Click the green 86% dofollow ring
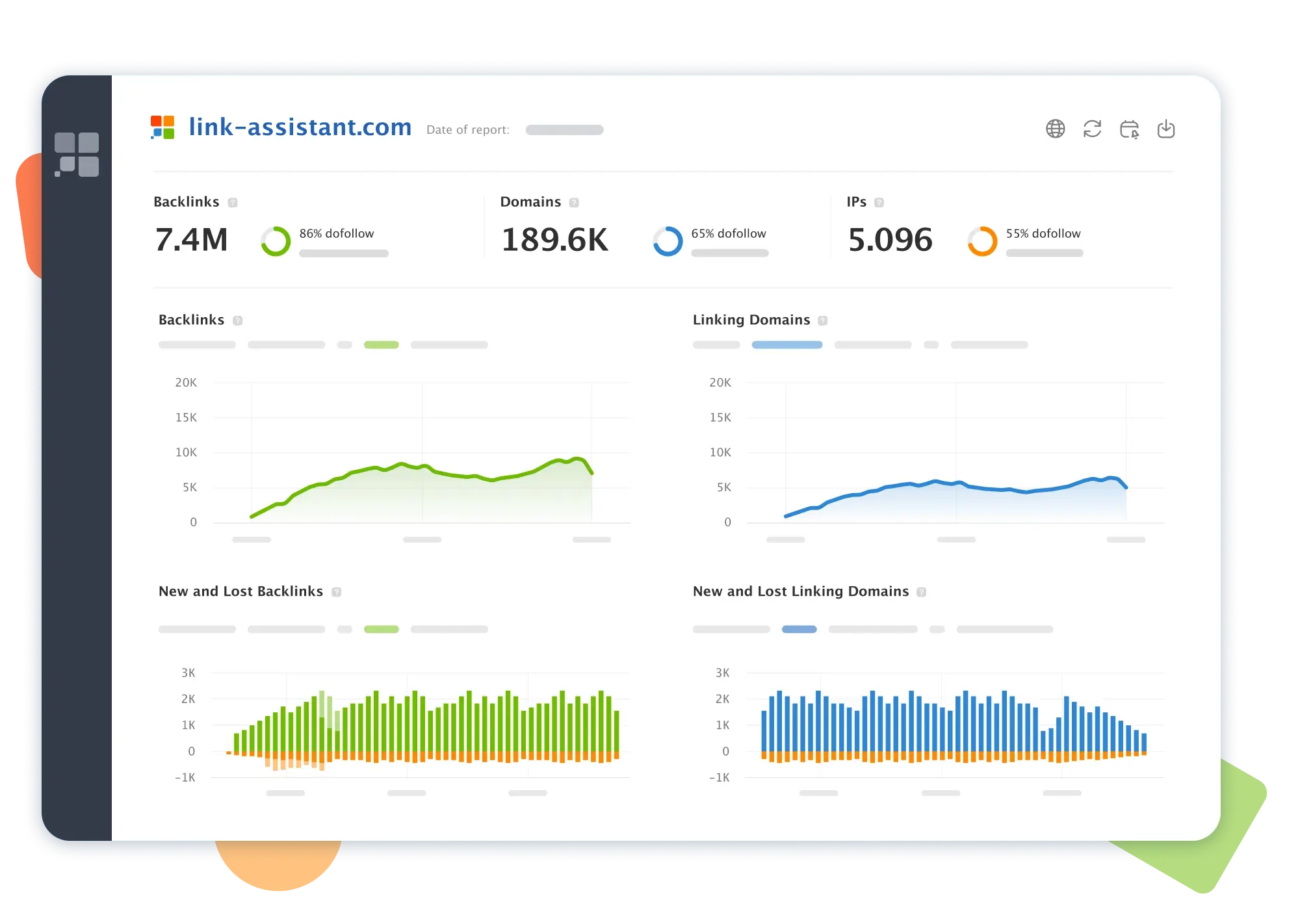The height and width of the screenshot is (924, 1300). (276, 241)
